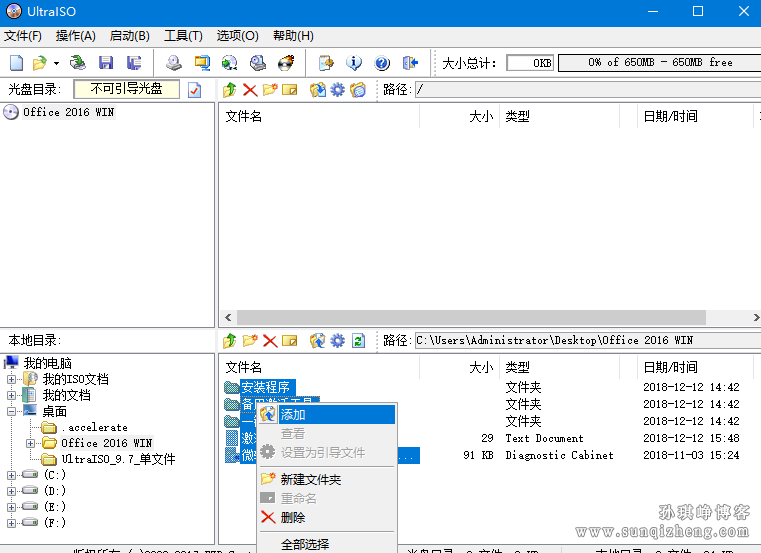
Task: Click gear properties icon in disc directory toolbar
Action: [337, 90]
